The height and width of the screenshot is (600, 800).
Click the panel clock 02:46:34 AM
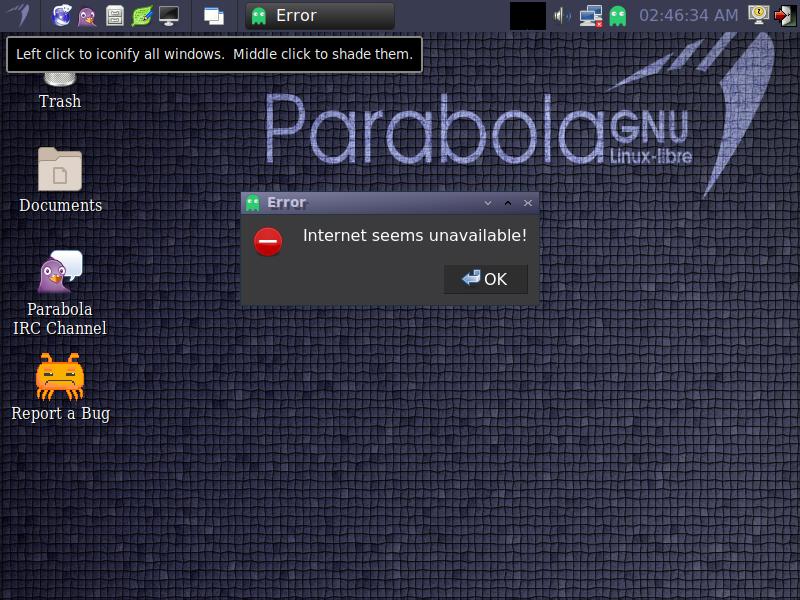[688, 16]
